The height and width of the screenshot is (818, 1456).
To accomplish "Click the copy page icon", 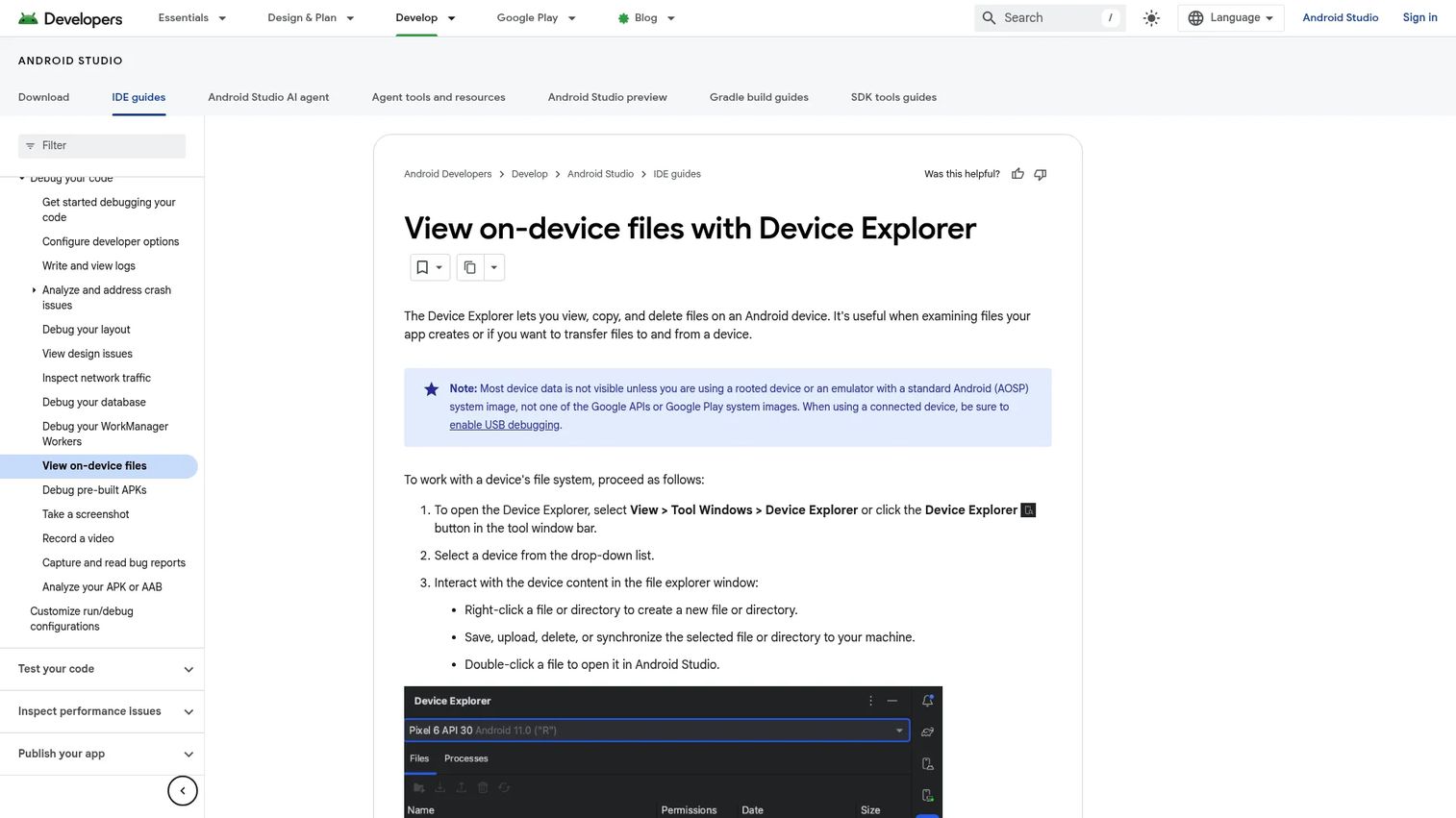I will (469, 267).
